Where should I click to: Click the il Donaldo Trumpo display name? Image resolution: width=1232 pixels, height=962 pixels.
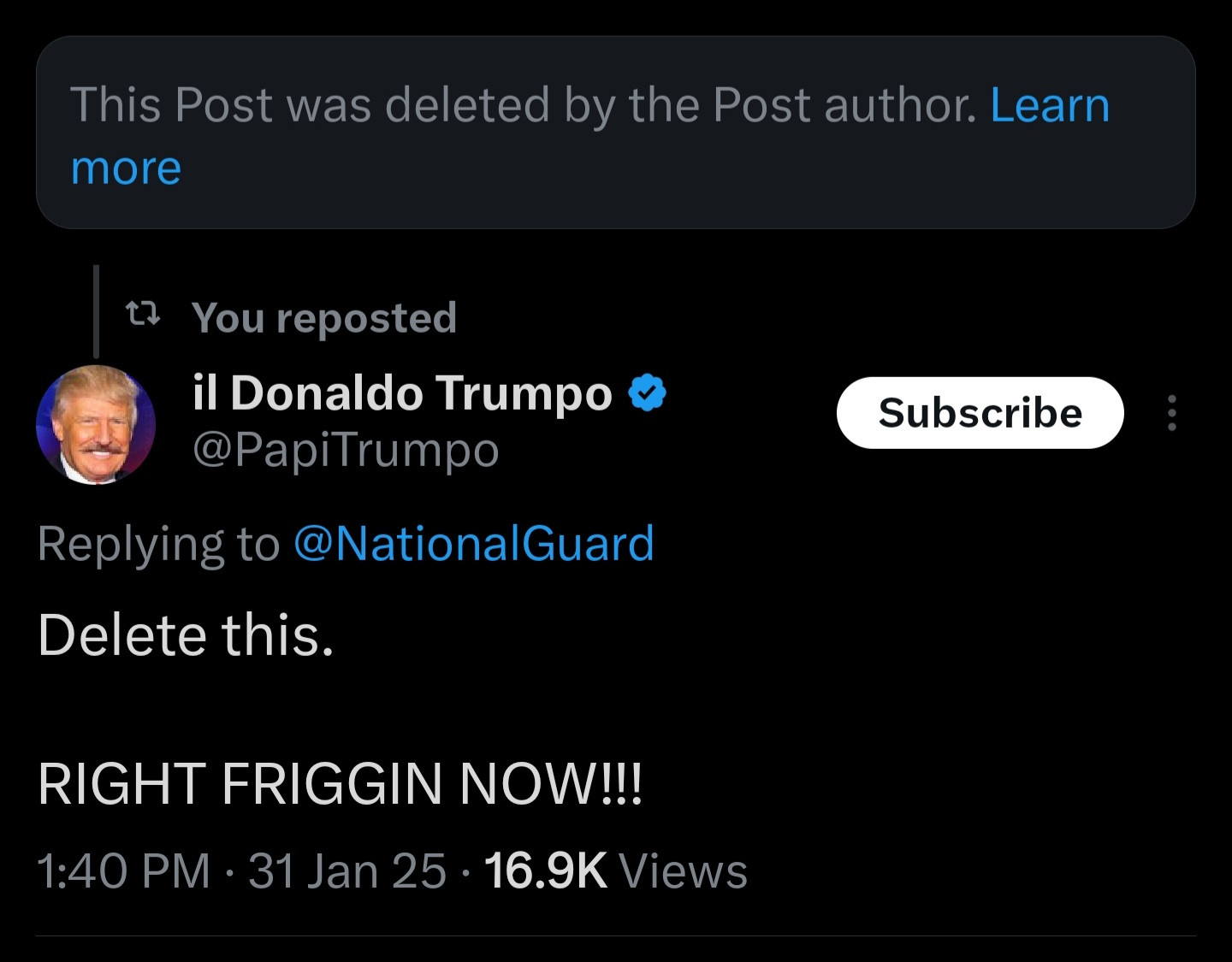tap(402, 392)
